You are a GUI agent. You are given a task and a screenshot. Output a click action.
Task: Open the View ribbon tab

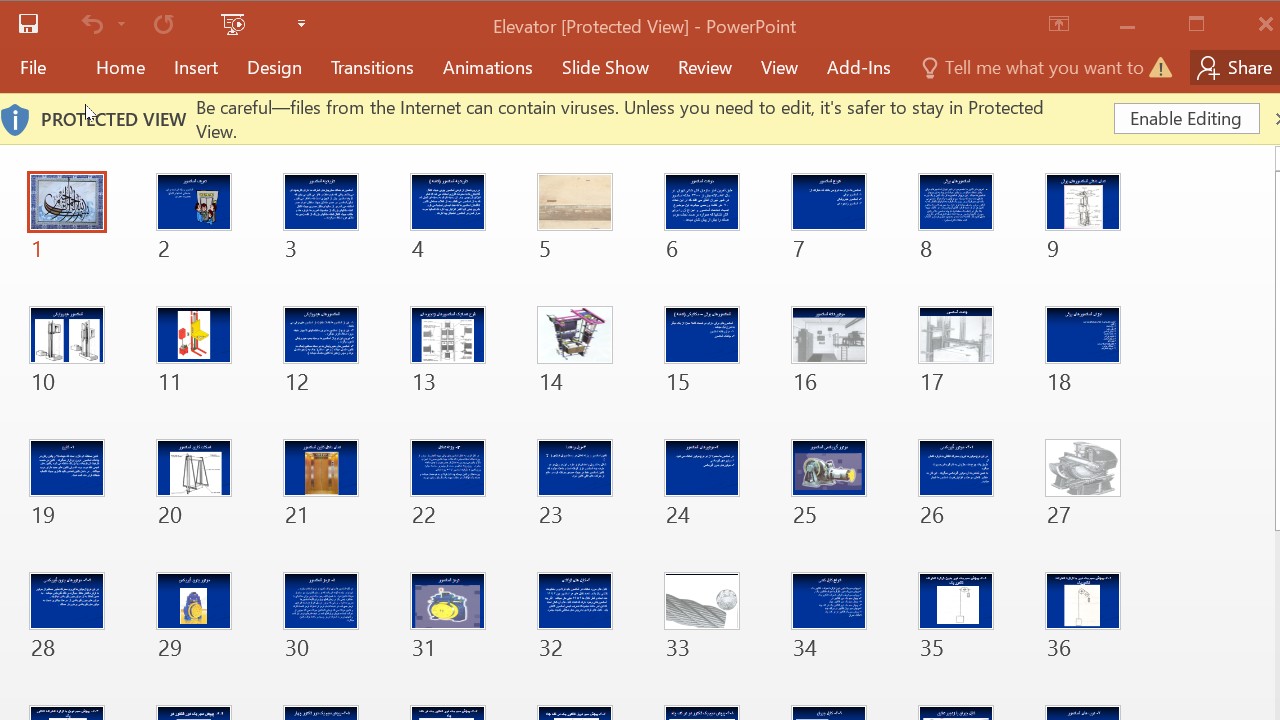779,68
